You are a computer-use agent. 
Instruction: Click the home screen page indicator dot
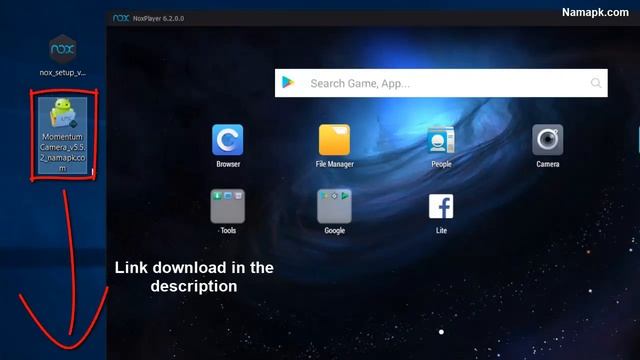(441, 332)
